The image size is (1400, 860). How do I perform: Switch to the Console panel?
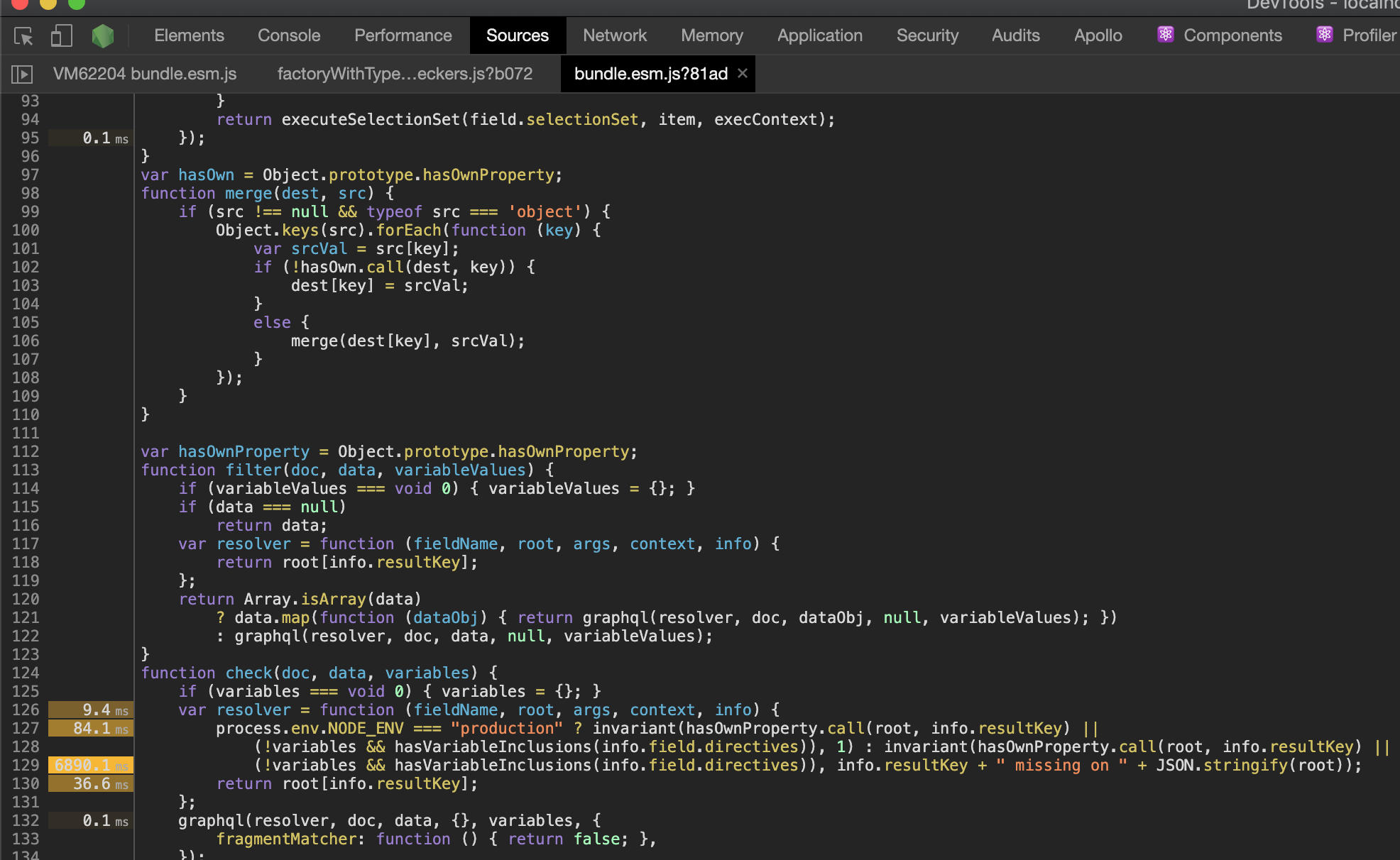tap(288, 35)
